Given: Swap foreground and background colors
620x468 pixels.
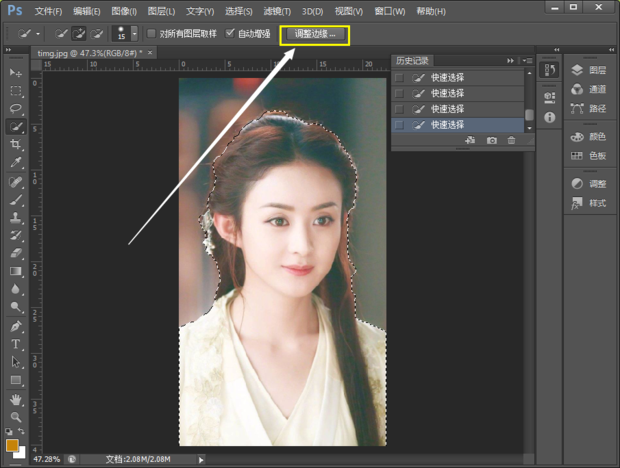Looking at the screenshot, I should tap(21, 431).
